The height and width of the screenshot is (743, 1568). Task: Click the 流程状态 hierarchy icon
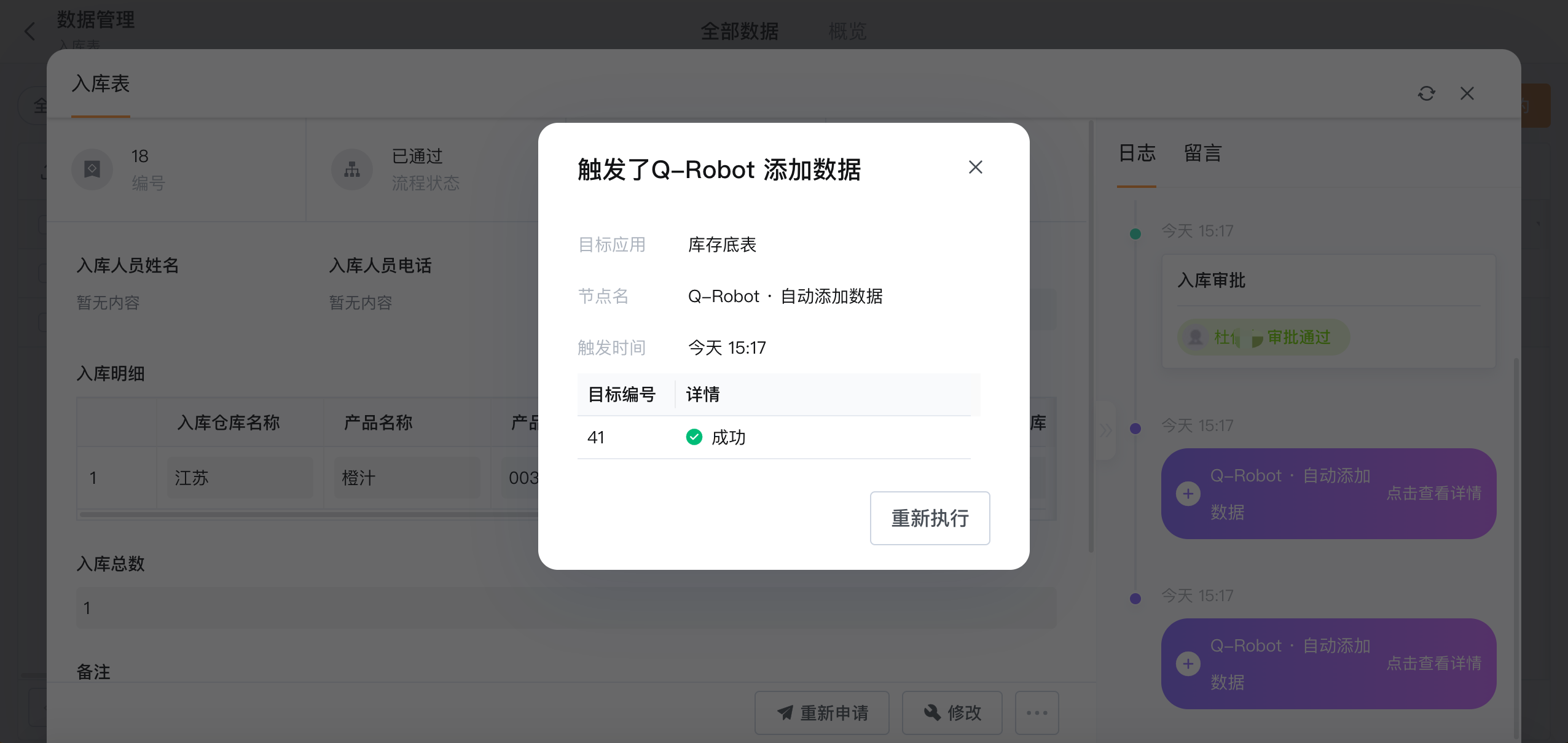point(352,169)
